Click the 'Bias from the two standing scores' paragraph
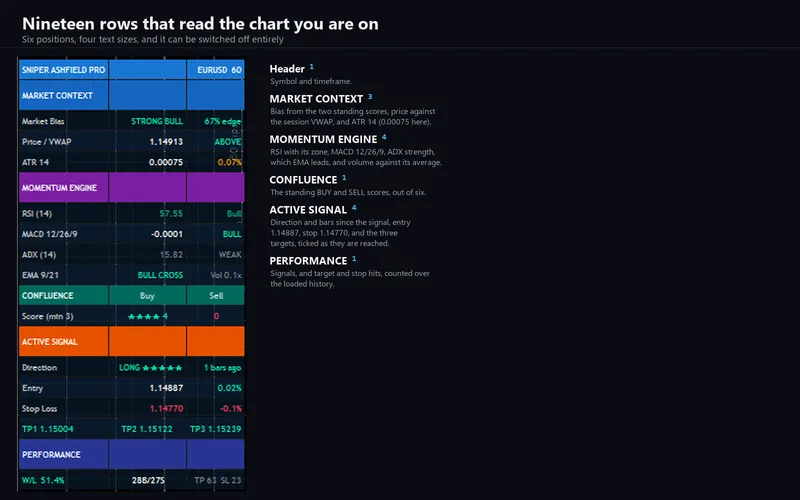Image resolution: width=800 pixels, height=500 pixels. click(x=353, y=116)
